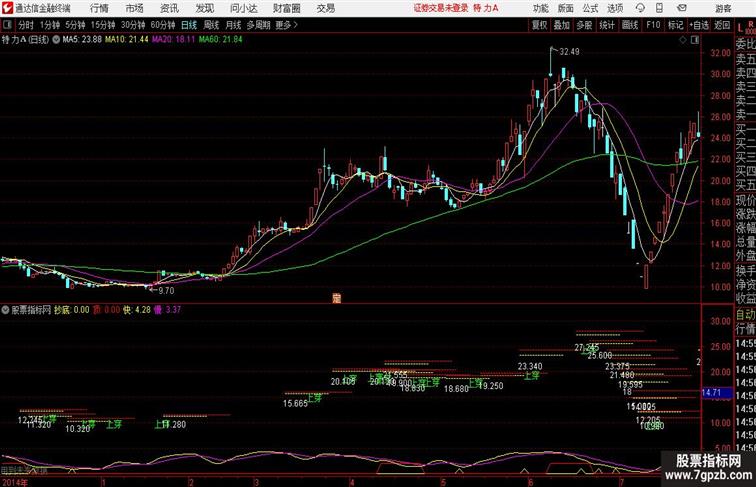Image resolution: width=756 pixels, height=487 pixels.
Task: Open the 行情 menu
Action: [99, 8]
